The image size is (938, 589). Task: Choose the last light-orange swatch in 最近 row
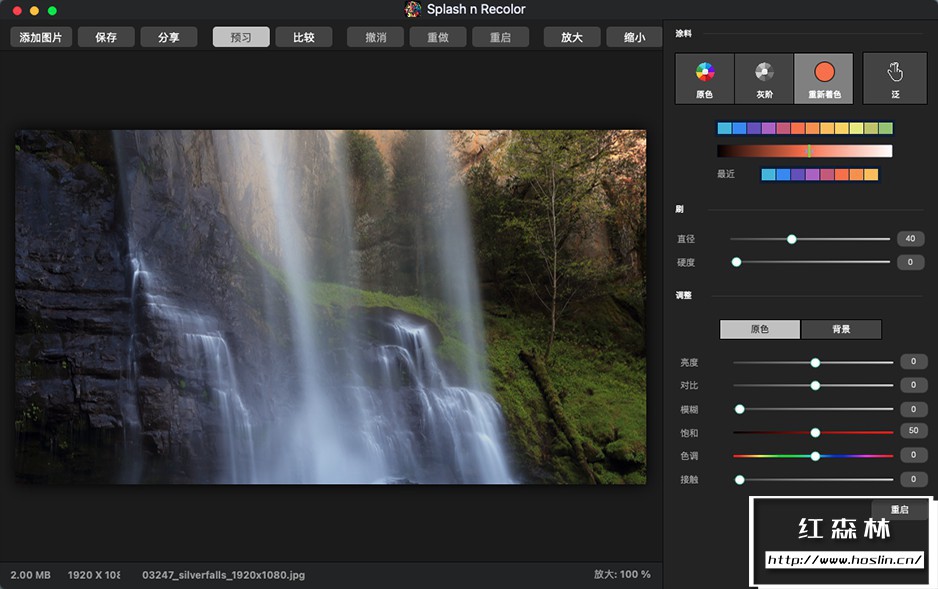(871, 174)
